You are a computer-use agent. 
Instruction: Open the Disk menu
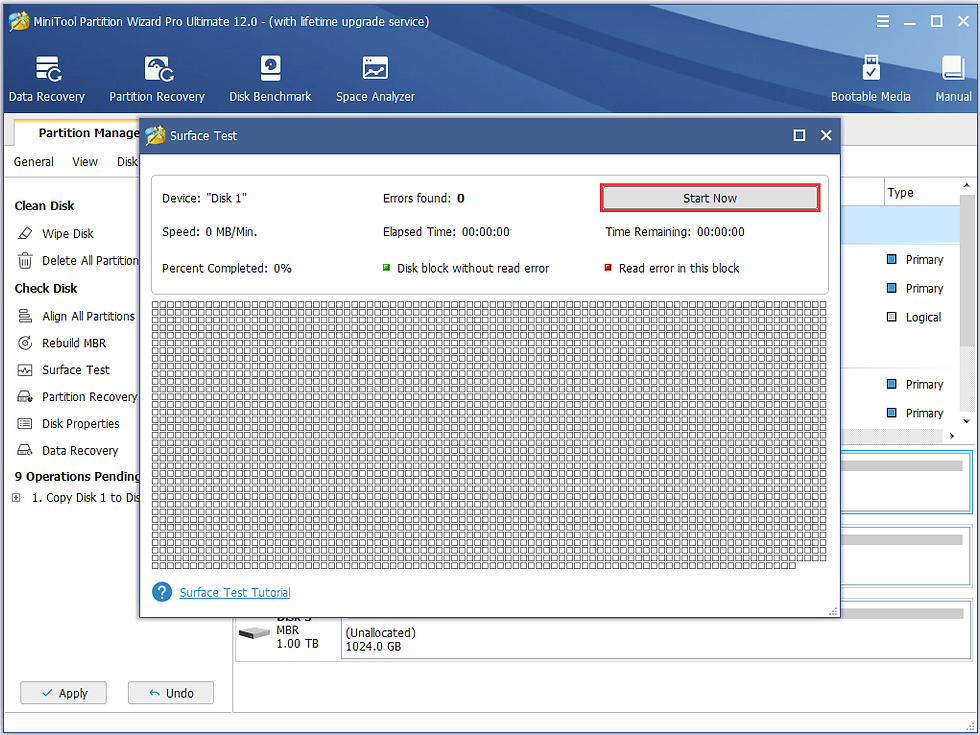(x=128, y=162)
